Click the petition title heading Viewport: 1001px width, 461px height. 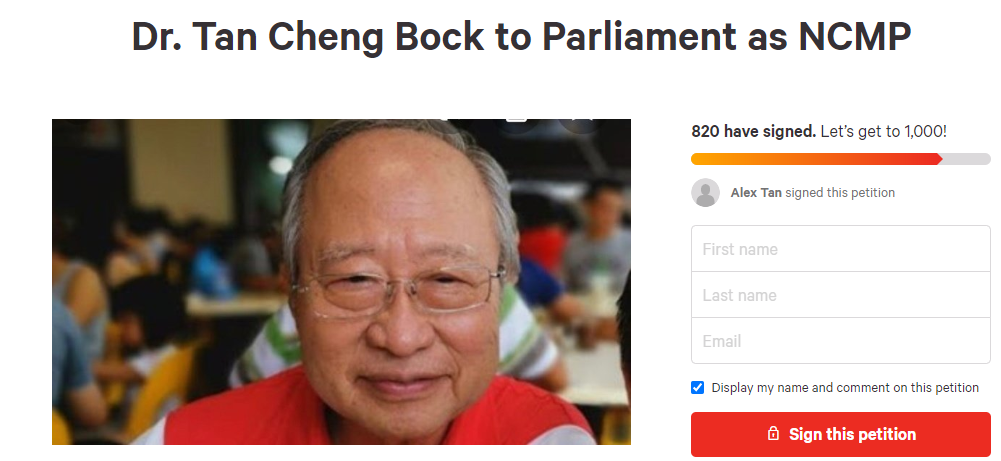tap(521, 36)
